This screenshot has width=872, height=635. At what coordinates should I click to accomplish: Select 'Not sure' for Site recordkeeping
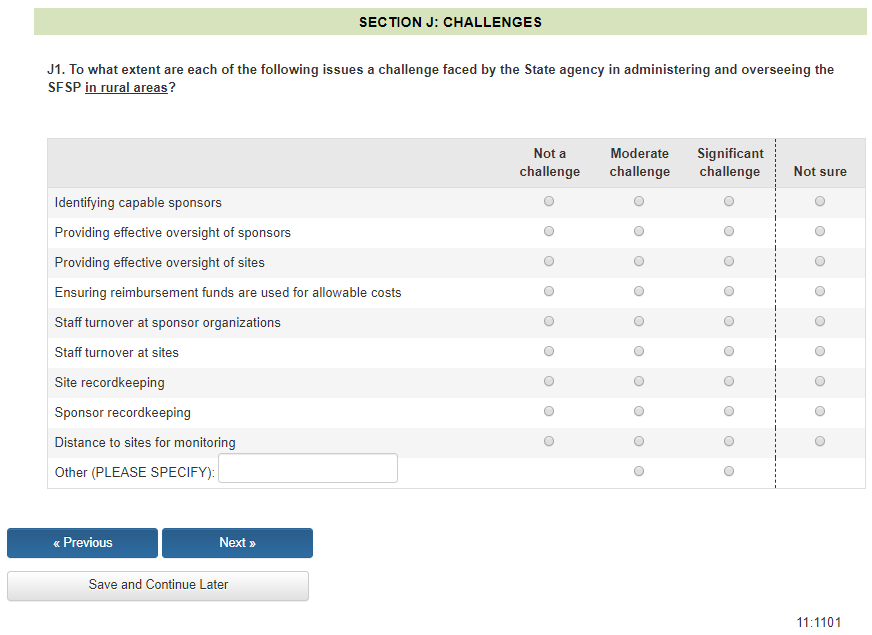point(820,382)
